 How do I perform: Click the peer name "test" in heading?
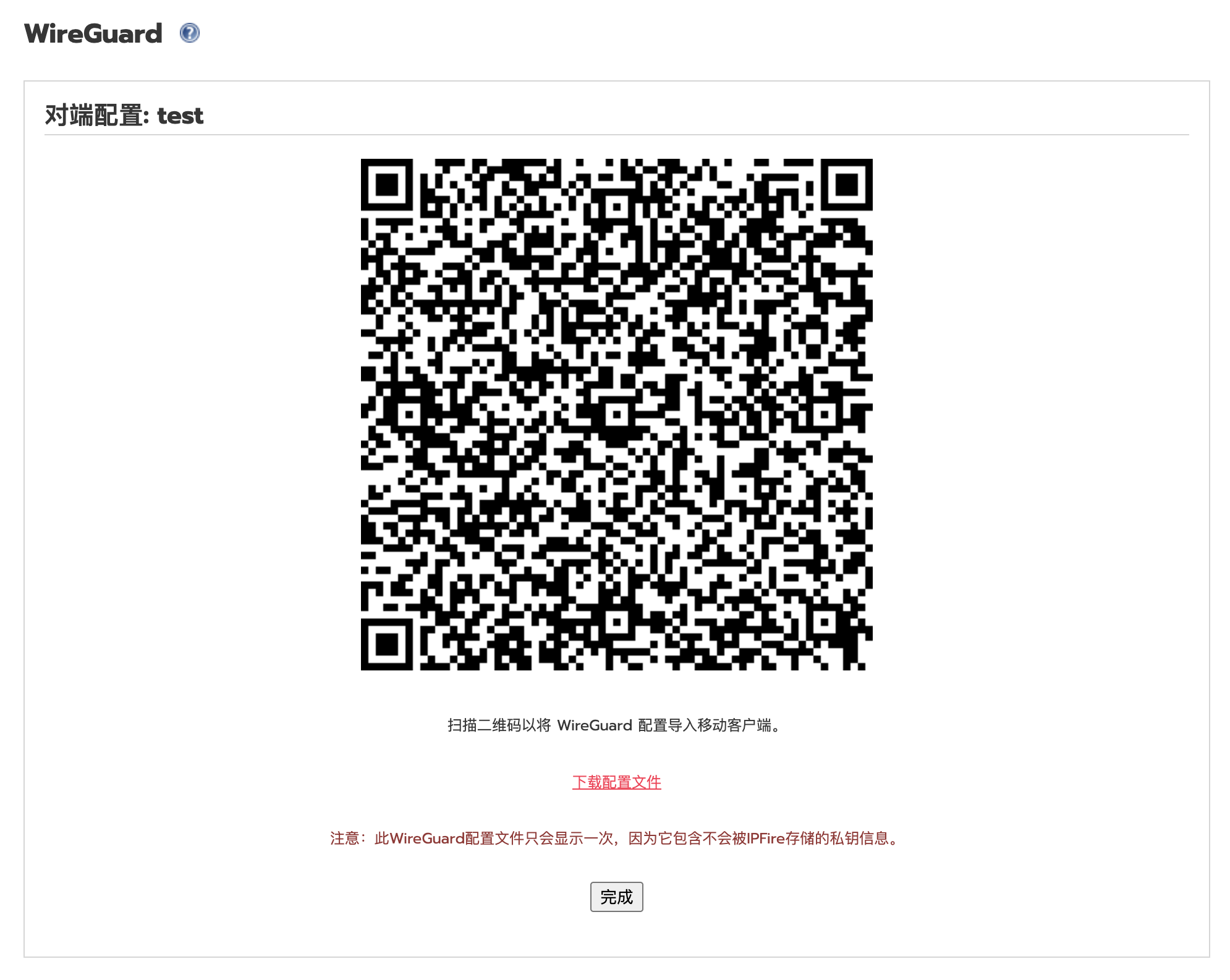pos(180,116)
